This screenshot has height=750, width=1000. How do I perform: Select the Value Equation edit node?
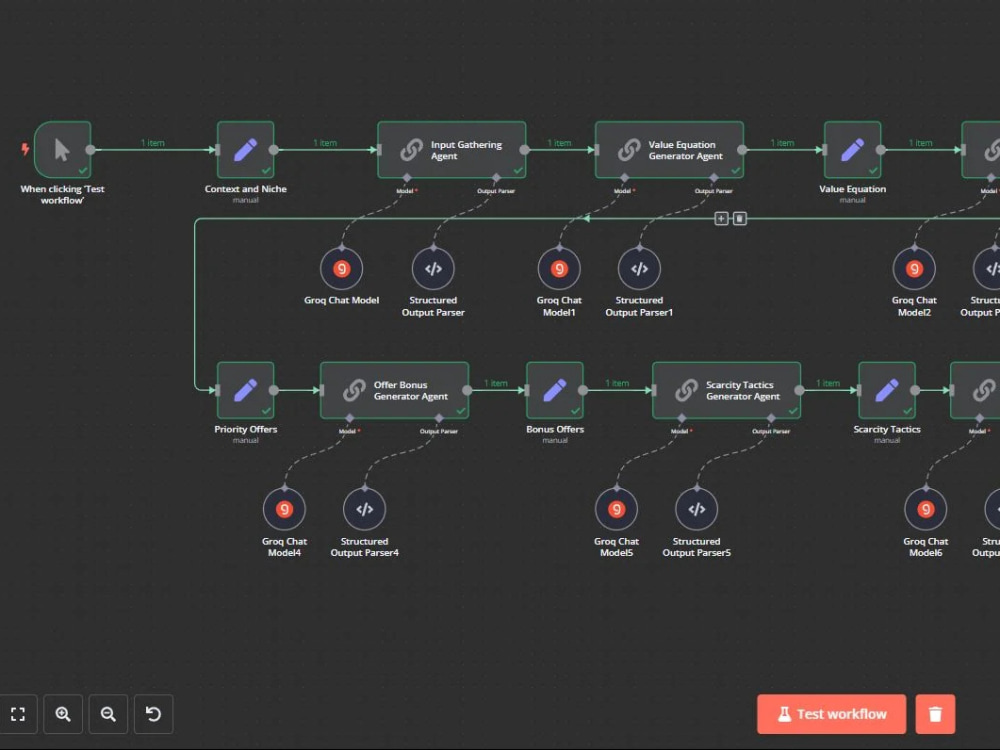pyautogui.click(x=853, y=150)
